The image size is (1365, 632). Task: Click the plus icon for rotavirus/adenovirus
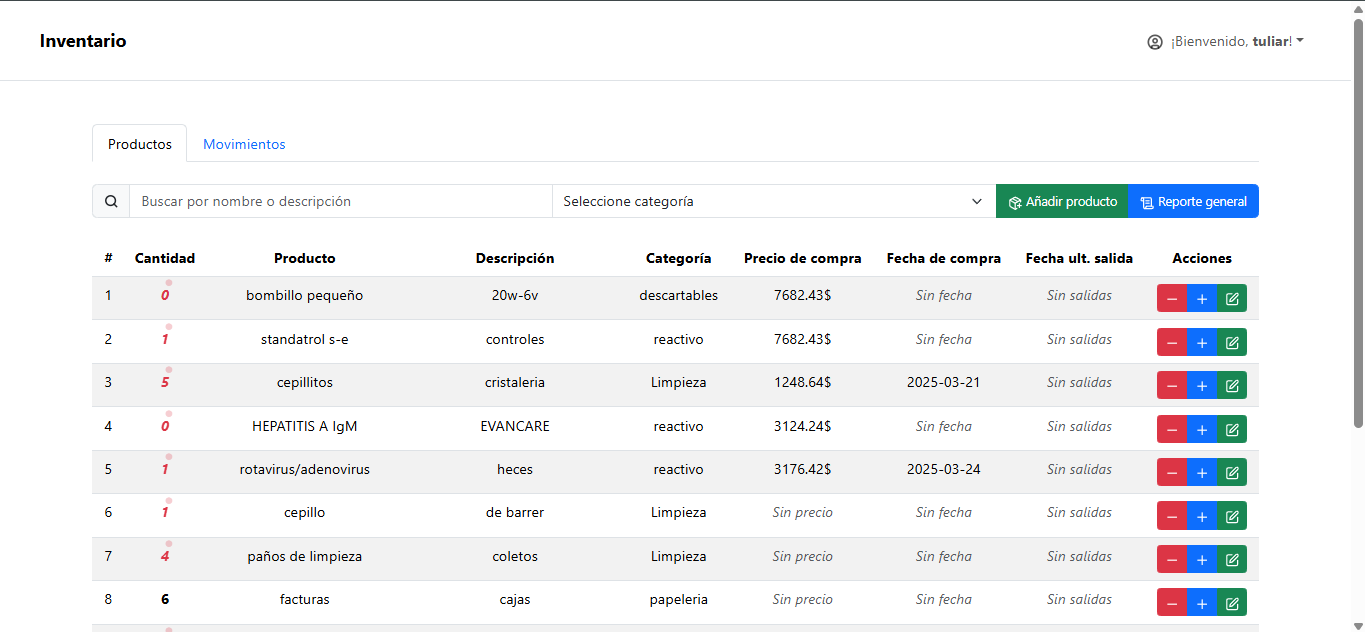pyautogui.click(x=1202, y=472)
